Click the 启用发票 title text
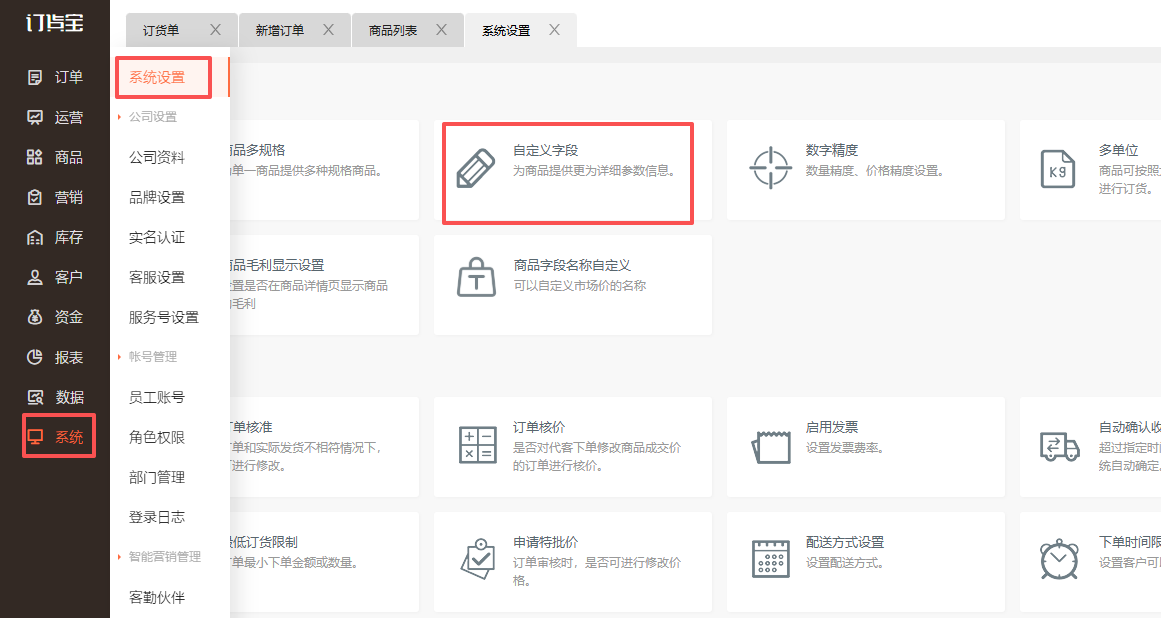The height and width of the screenshot is (618, 1161). tap(832, 427)
